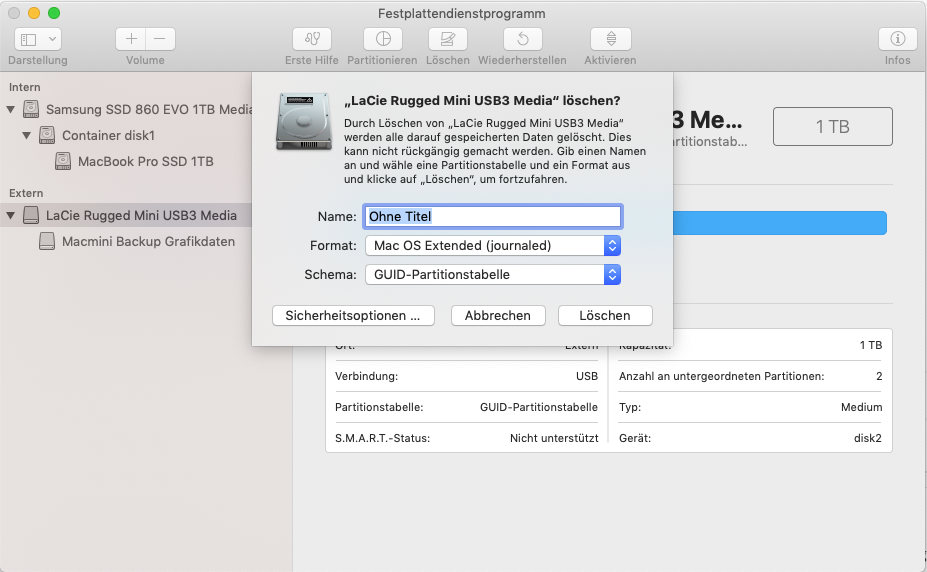Click the hard disk image in dialog
The image size is (927, 572).
[304, 122]
